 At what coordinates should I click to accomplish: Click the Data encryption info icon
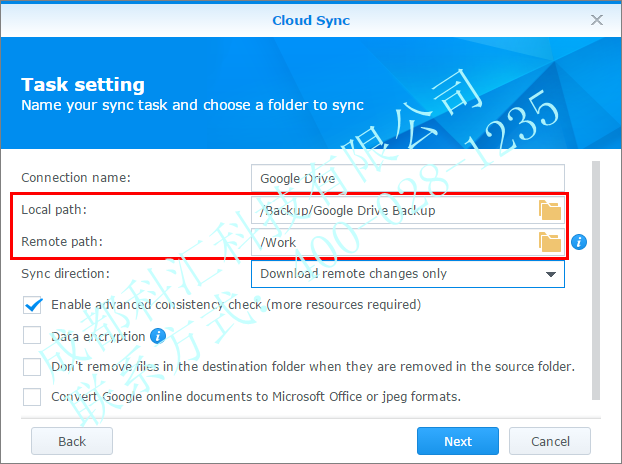point(157,336)
